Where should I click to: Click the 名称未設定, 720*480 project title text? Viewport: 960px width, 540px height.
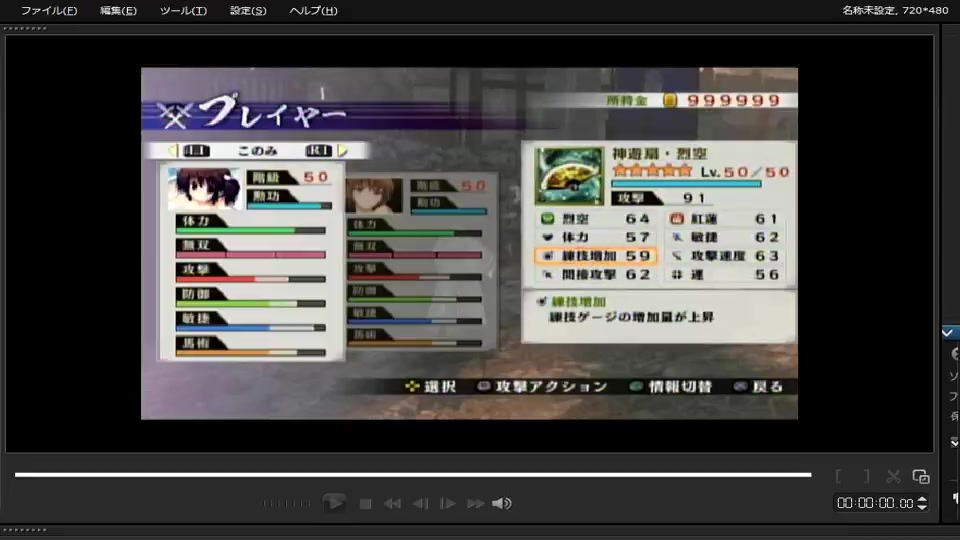pyautogui.click(x=894, y=10)
